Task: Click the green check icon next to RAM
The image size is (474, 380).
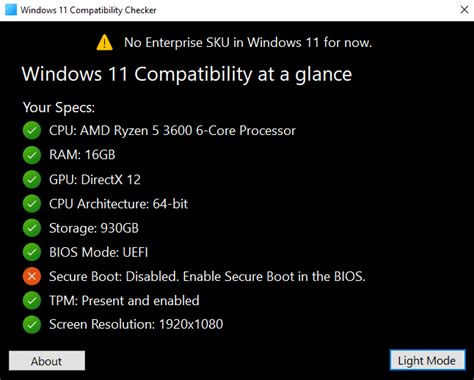Action: click(x=32, y=155)
